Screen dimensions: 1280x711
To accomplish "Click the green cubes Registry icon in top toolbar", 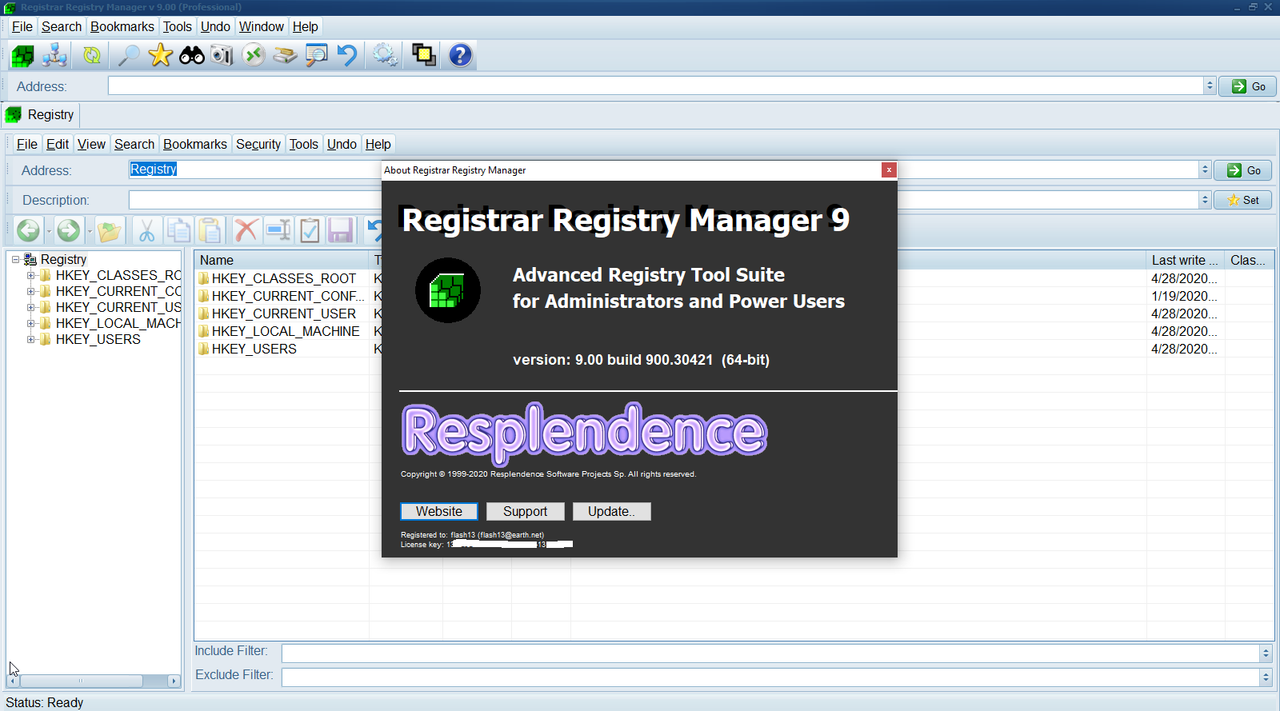I will (22, 56).
